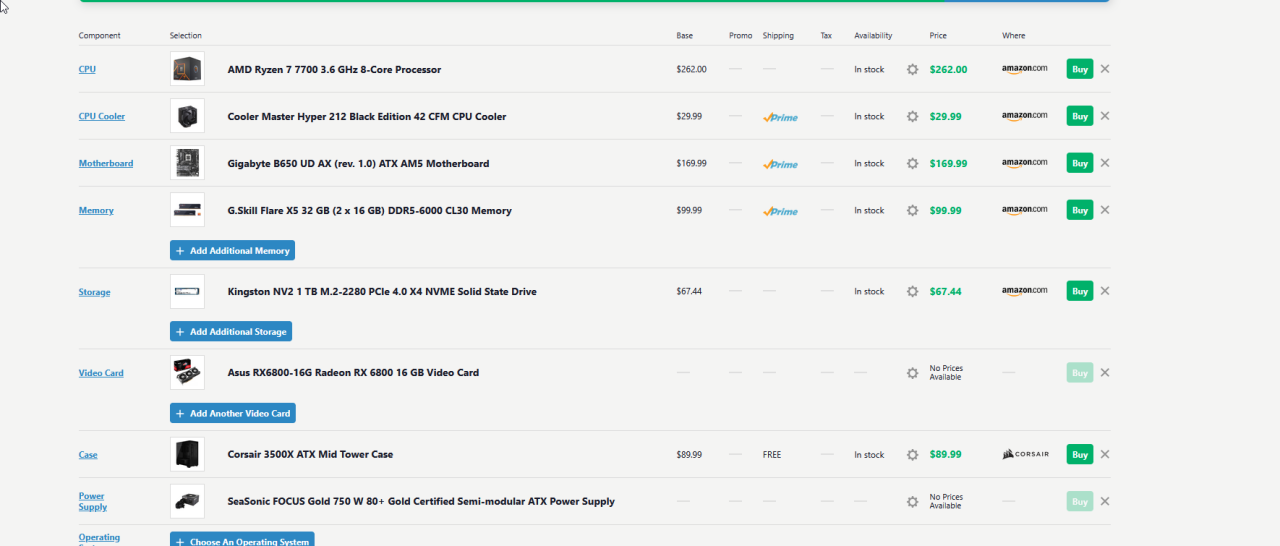Open price settings gear for the Motherboard
The height and width of the screenshot is (546, 1280).
(912, 164)
